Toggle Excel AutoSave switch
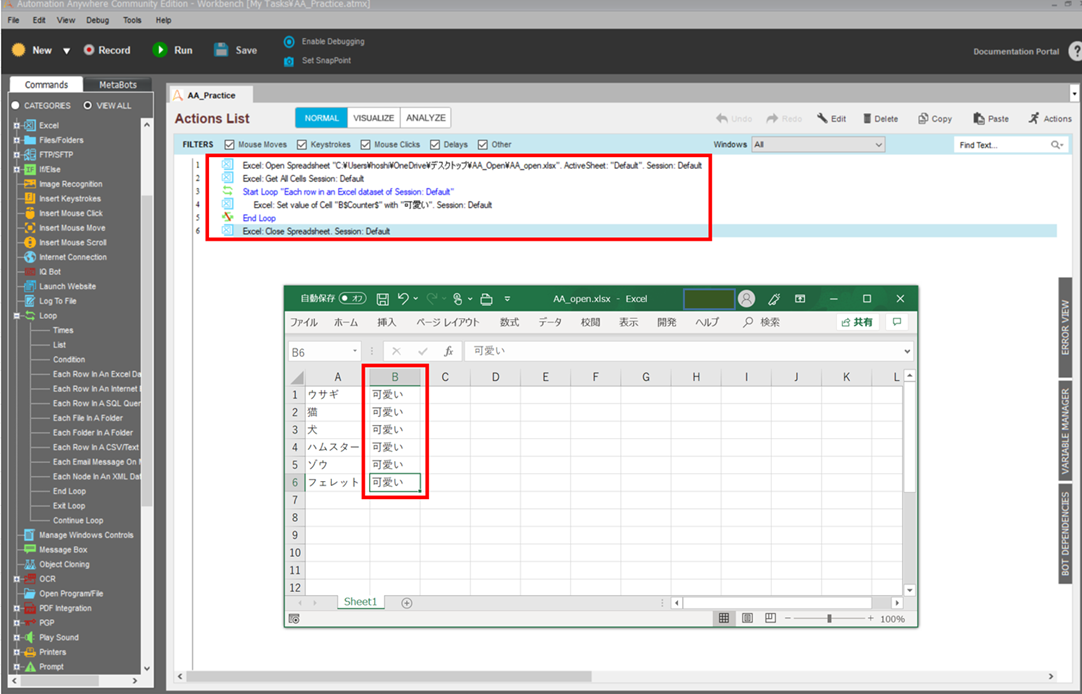This screenshot has height=694, width=1082. pyautogui.click(x=353, y=299)
